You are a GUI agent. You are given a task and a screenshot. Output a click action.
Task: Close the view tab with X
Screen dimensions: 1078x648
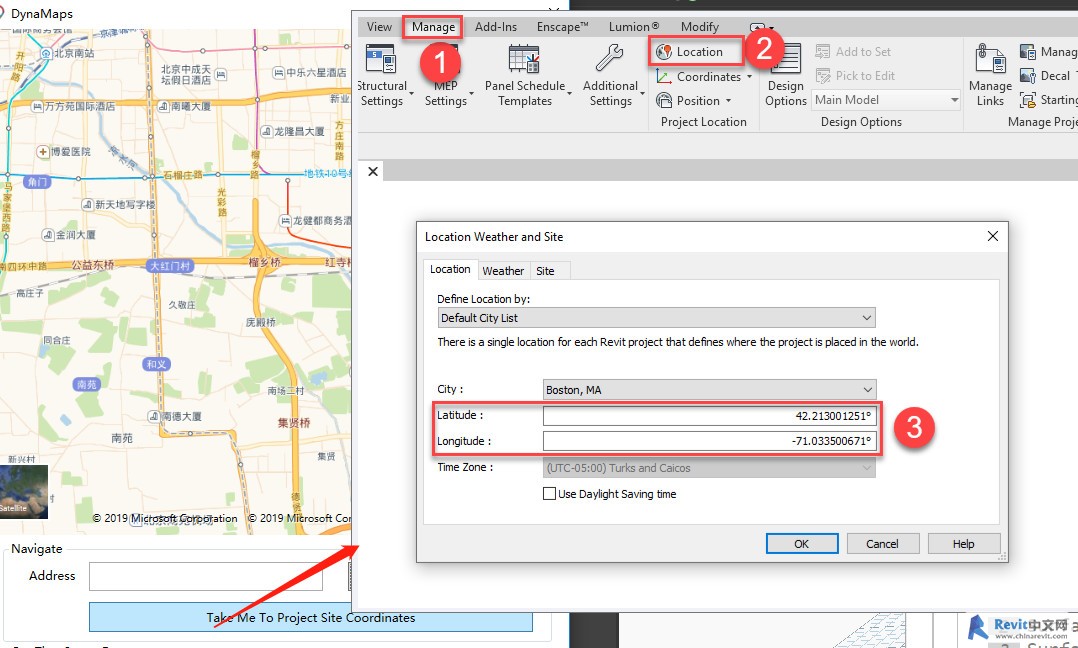coord(373,171)
